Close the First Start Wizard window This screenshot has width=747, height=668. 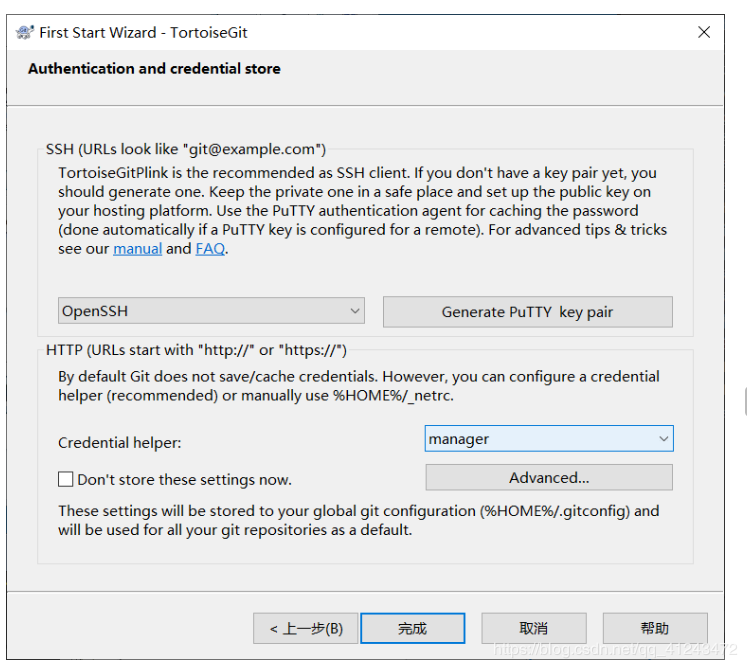(704, 32)
